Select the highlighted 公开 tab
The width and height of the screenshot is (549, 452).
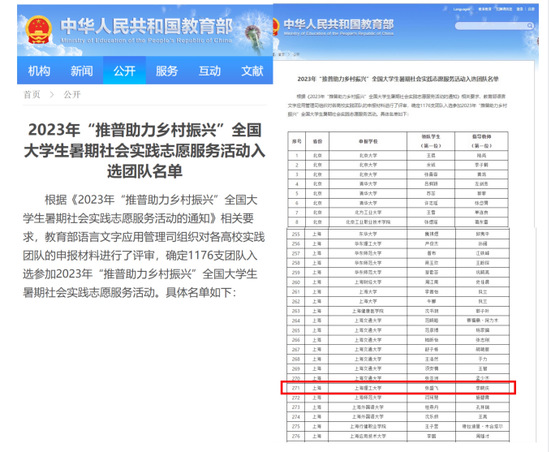tap(124, 71)
